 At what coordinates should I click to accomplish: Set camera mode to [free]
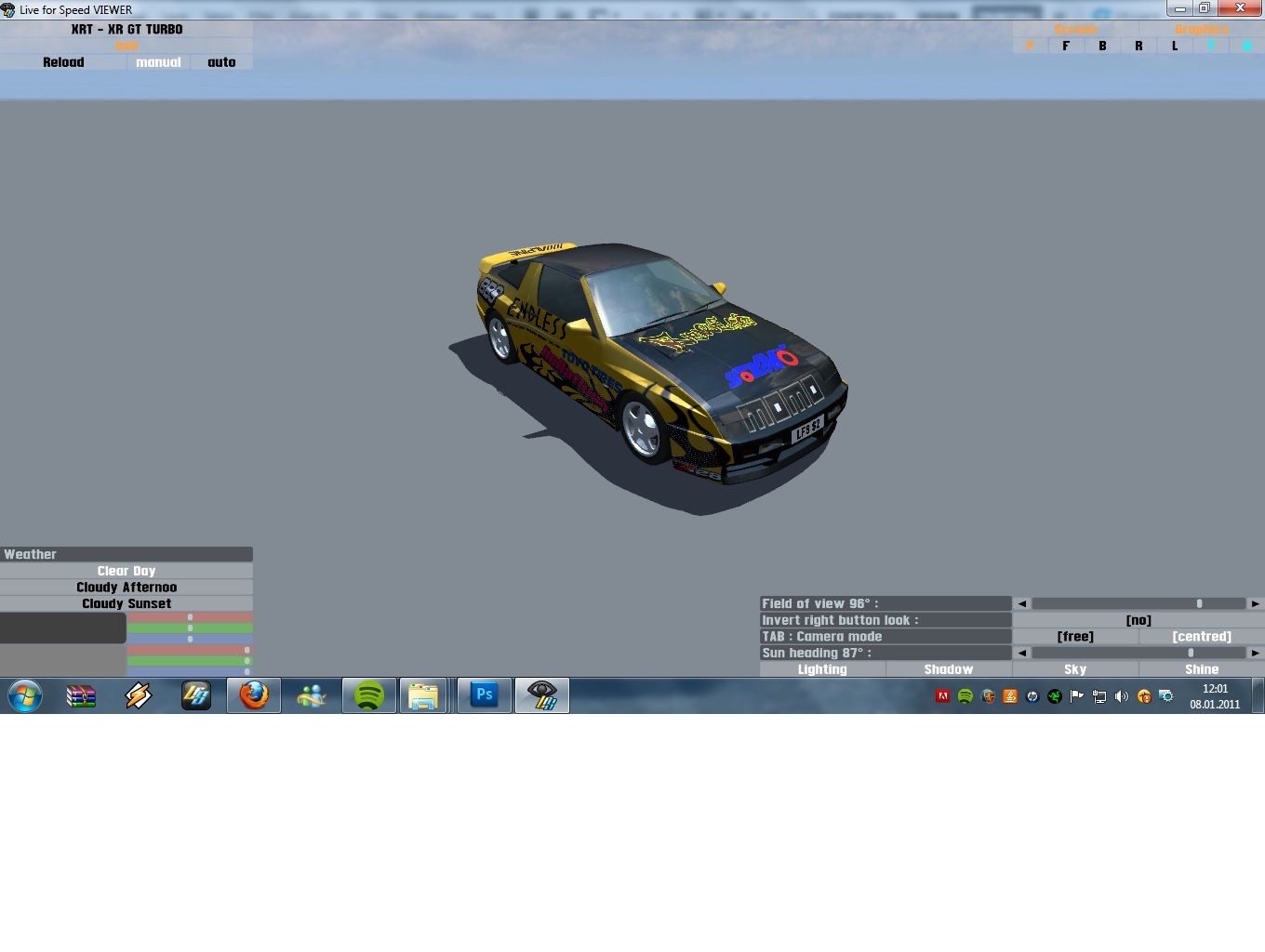tap(1075, 637)
